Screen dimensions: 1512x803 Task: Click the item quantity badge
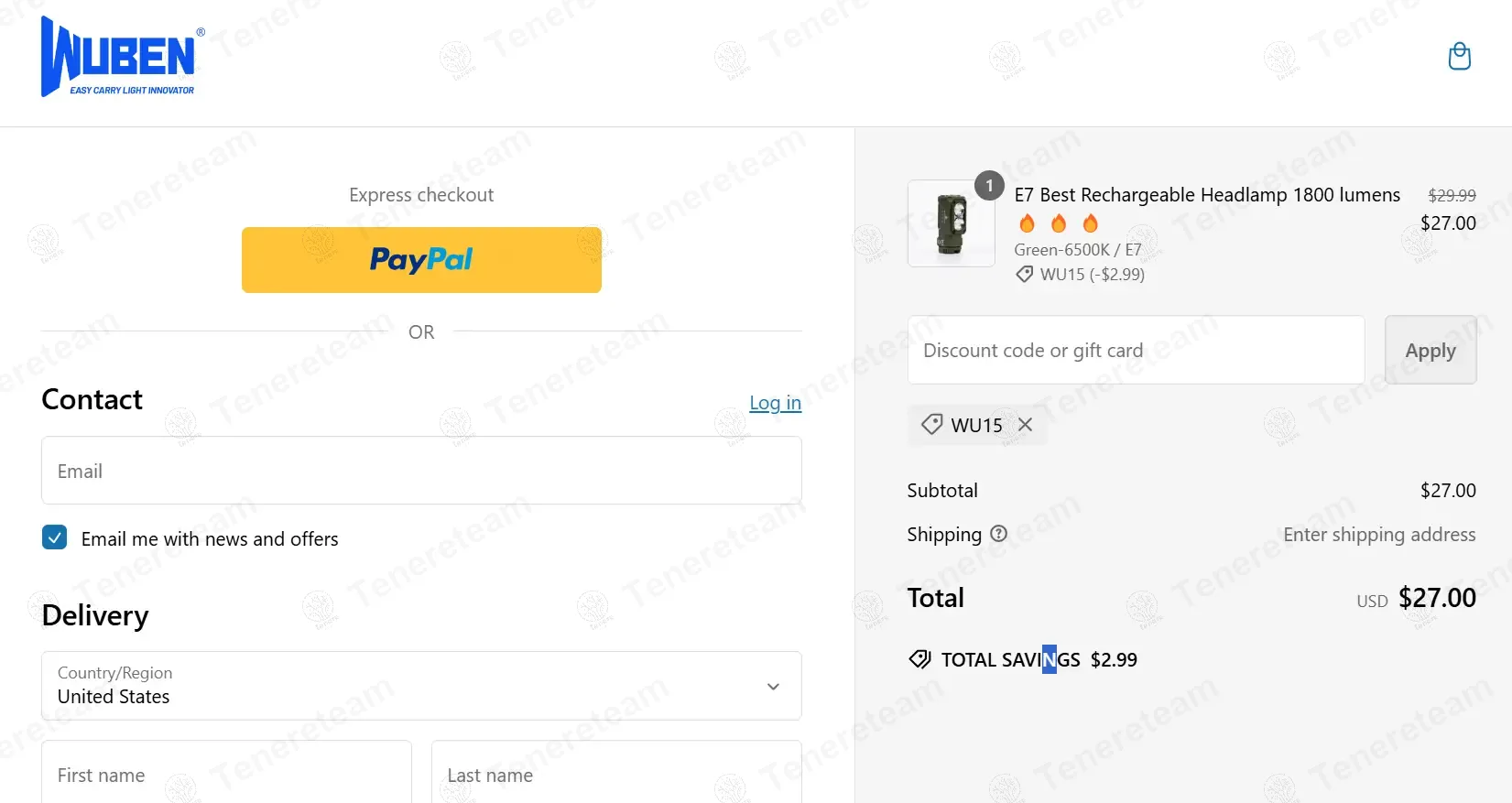(x=989, y=186)
